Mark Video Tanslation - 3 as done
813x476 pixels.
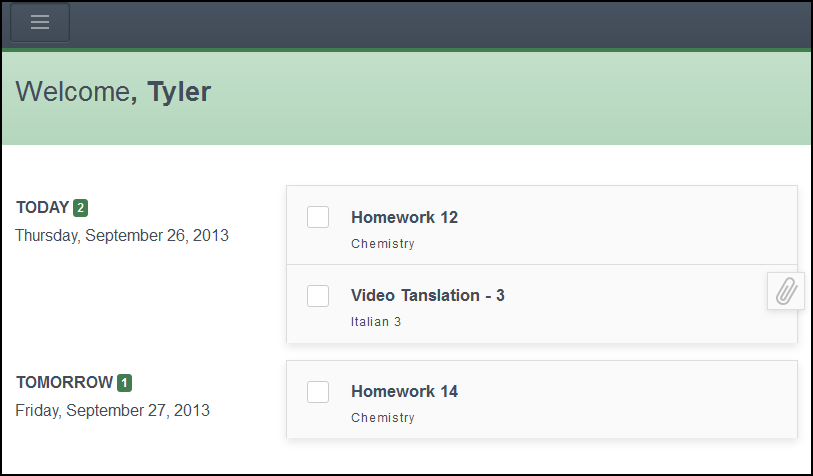(x=318, y=295)
